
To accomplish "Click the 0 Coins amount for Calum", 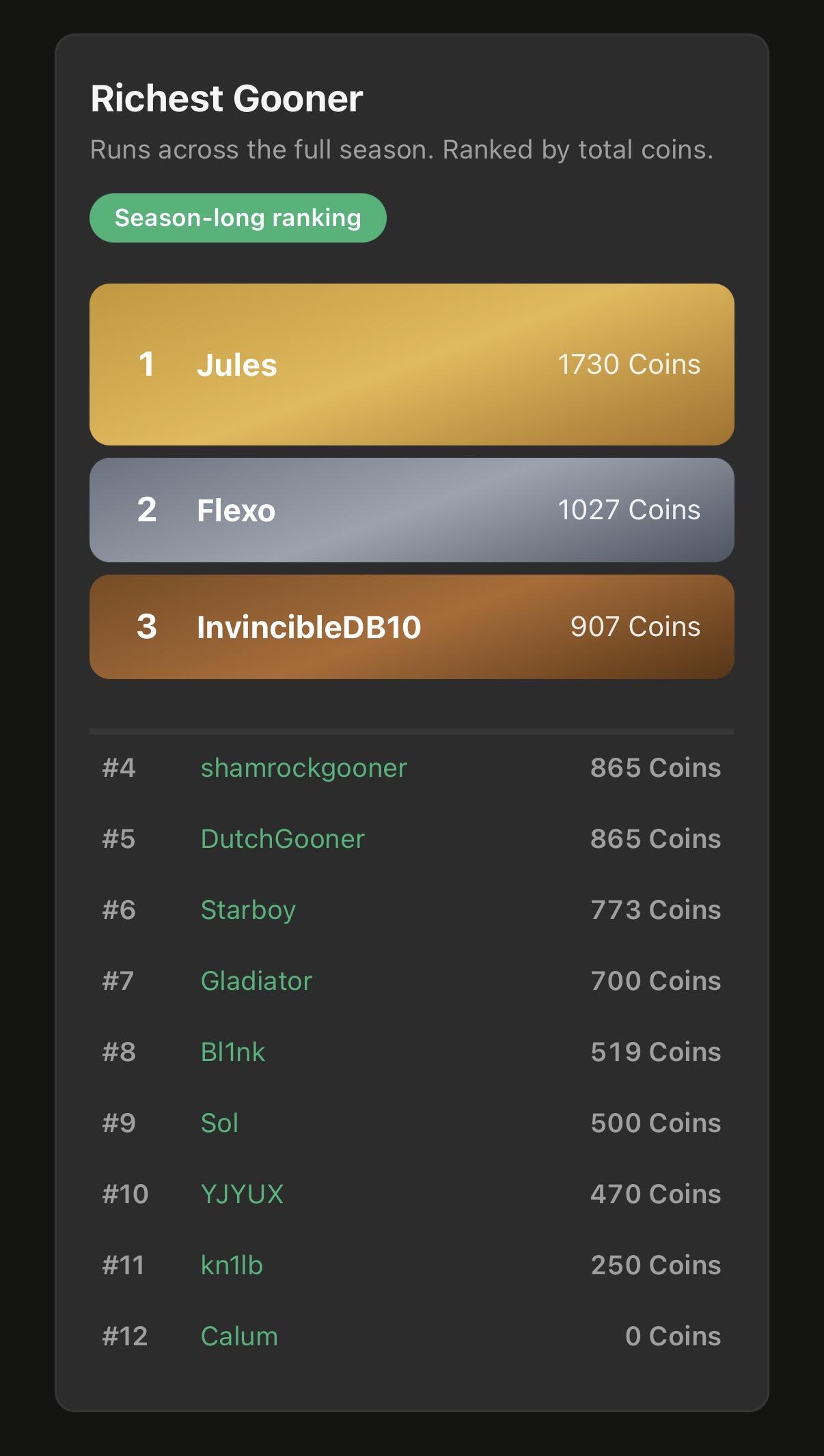I will 672,1336.
